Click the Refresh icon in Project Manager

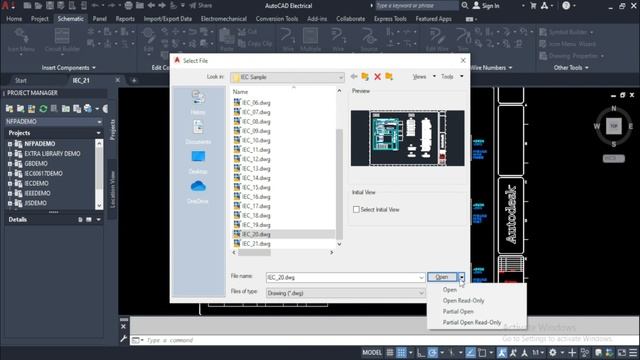tap(43, 109)
